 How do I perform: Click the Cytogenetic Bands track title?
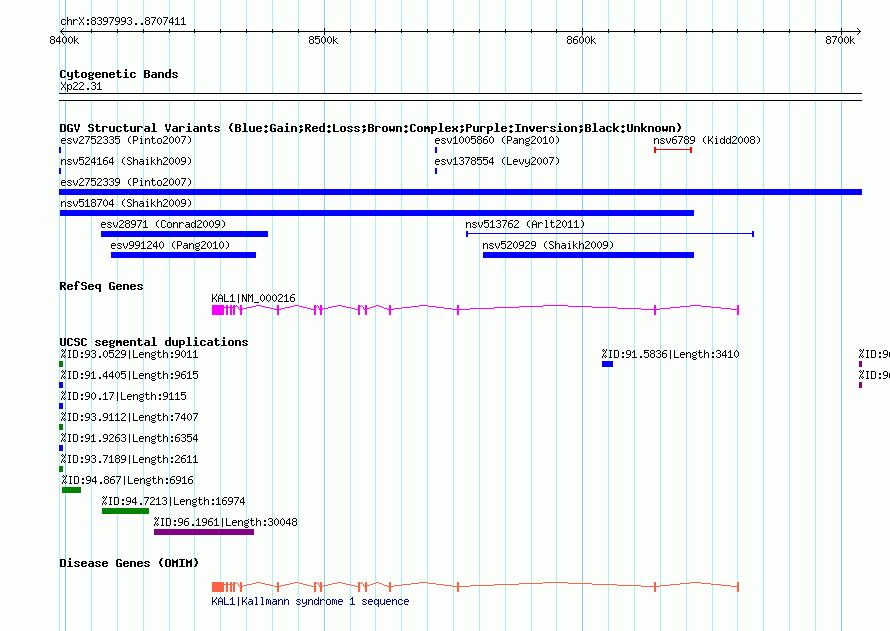pyautogui.click(x=119, y=74)
